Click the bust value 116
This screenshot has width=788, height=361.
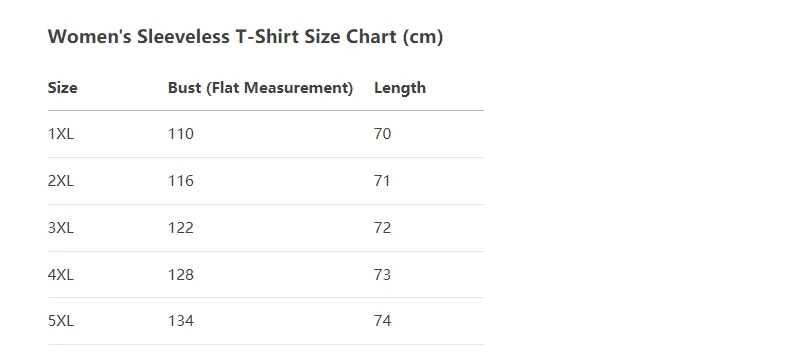point(180,180)
